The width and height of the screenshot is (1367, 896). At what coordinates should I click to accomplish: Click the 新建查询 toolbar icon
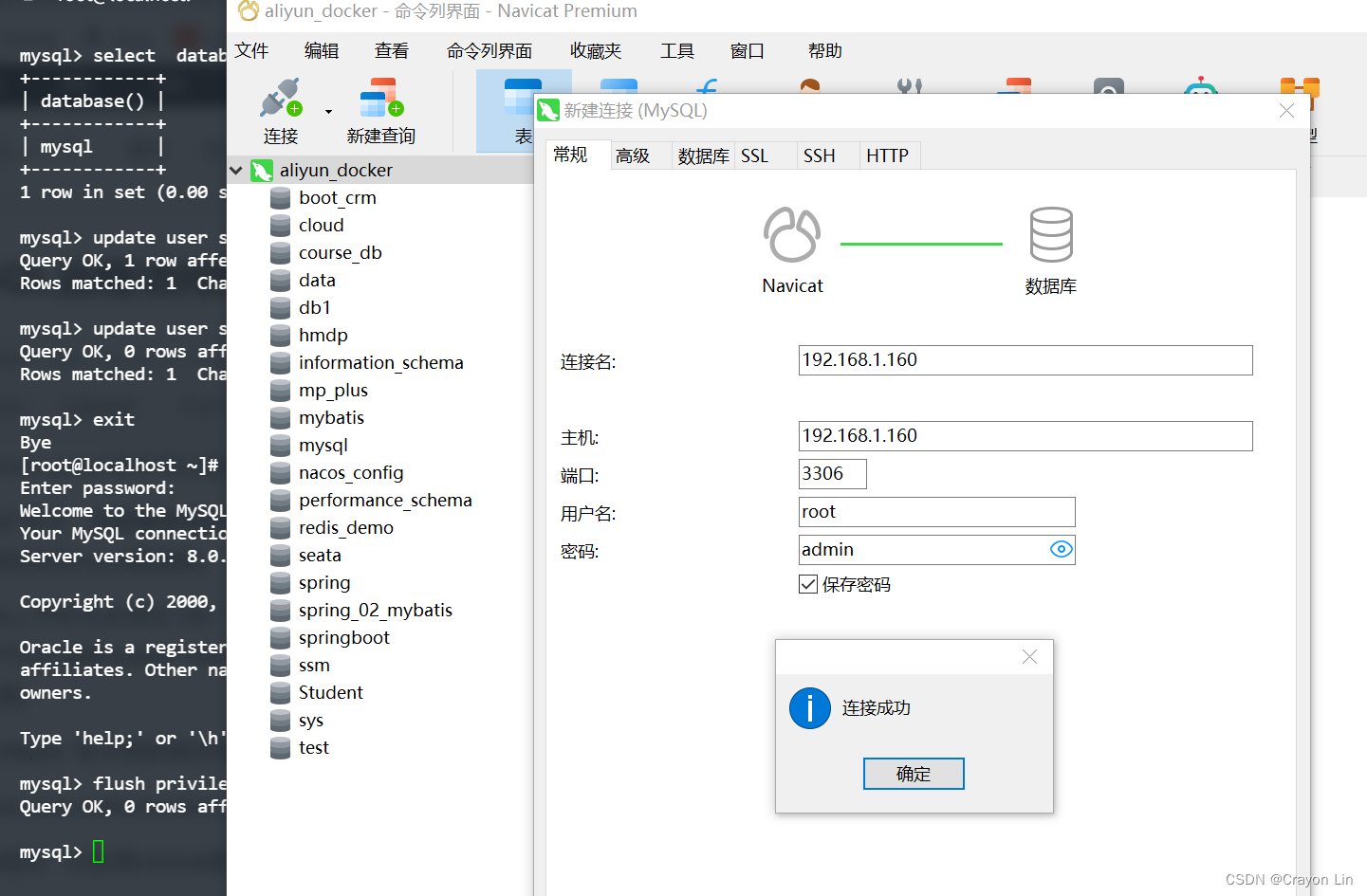381,98
